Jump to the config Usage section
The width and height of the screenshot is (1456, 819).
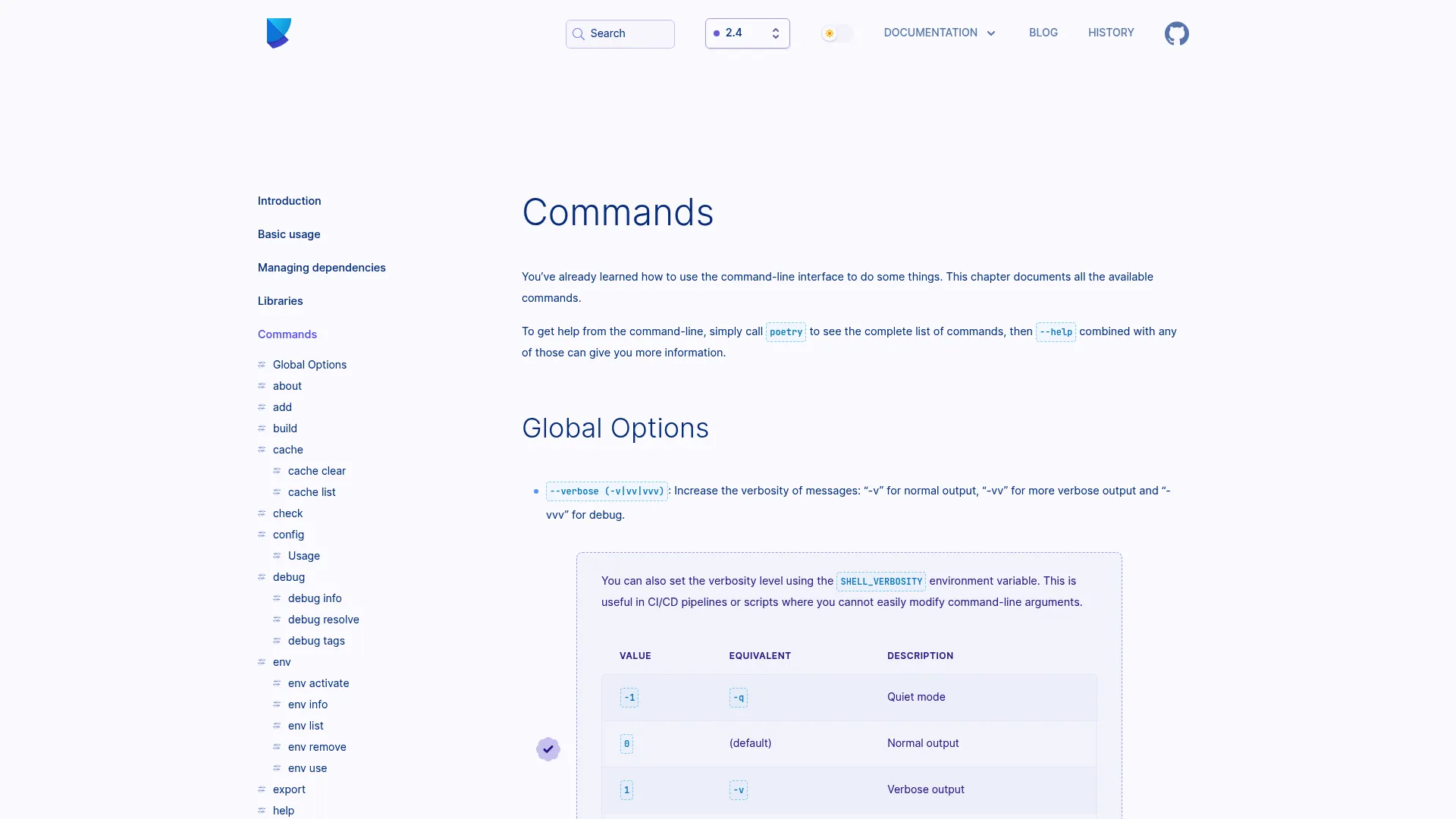click(x=304, y=556)
